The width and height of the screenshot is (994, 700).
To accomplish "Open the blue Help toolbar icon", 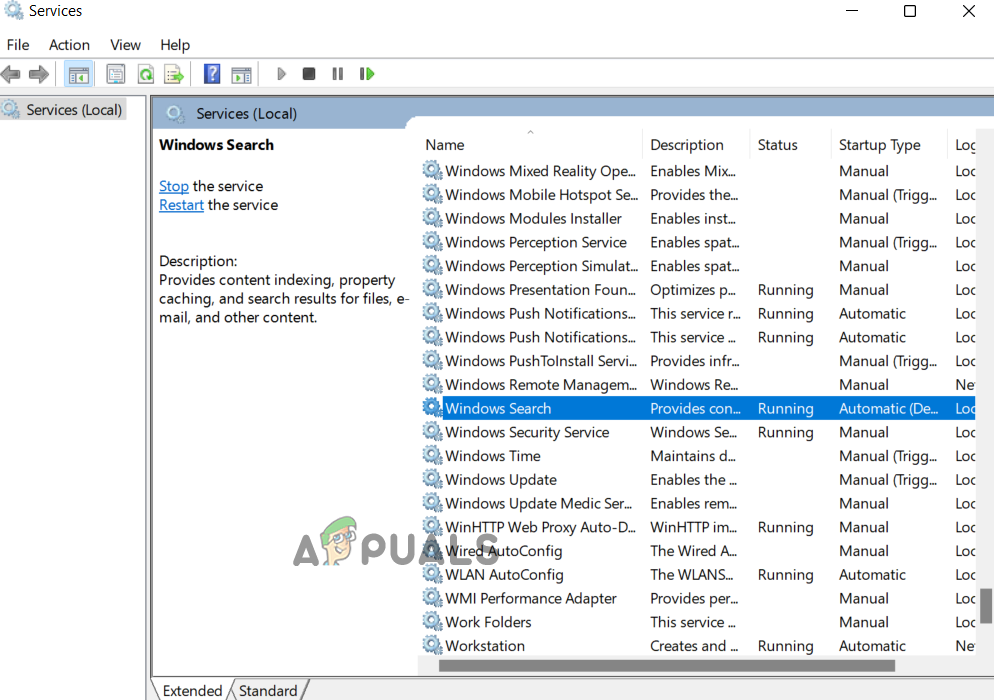I will point(212,74).
